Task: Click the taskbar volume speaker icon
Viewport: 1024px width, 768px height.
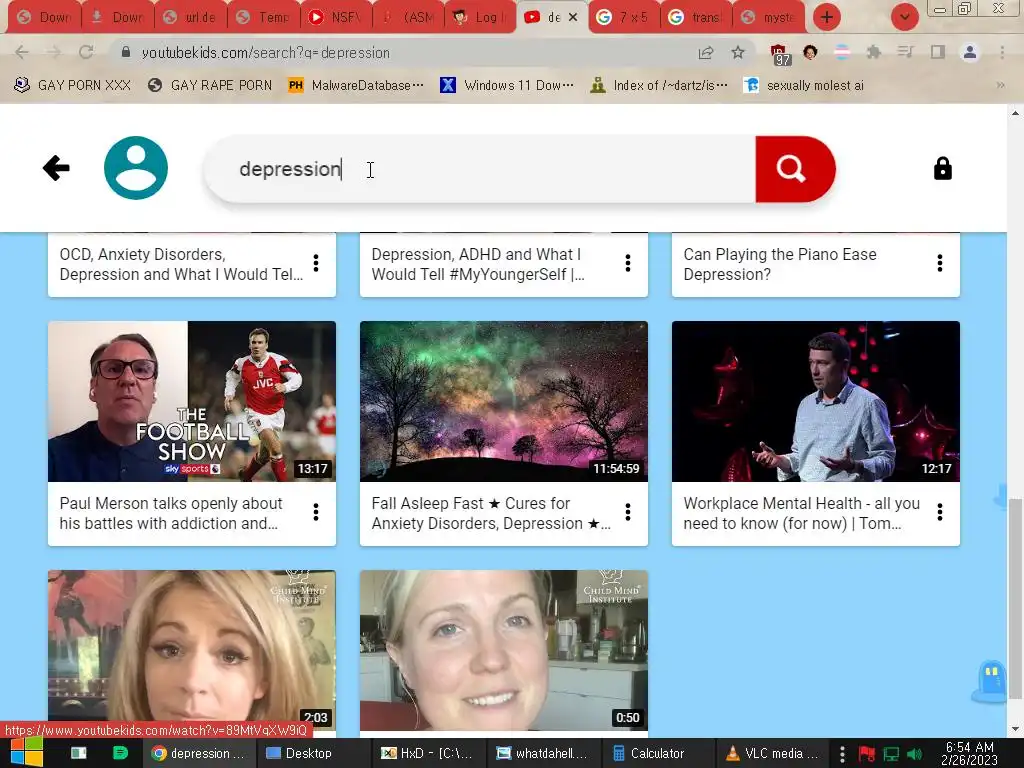Action: pyautogui.click(x=914, y=754)
